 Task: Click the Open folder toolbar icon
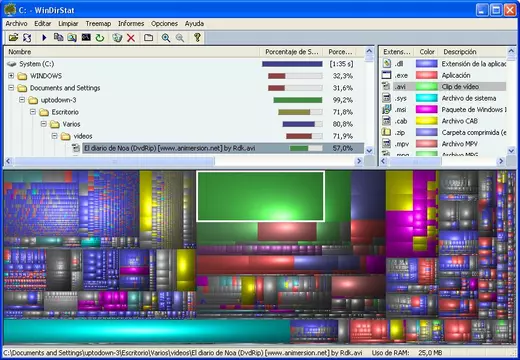click(13, 37)
